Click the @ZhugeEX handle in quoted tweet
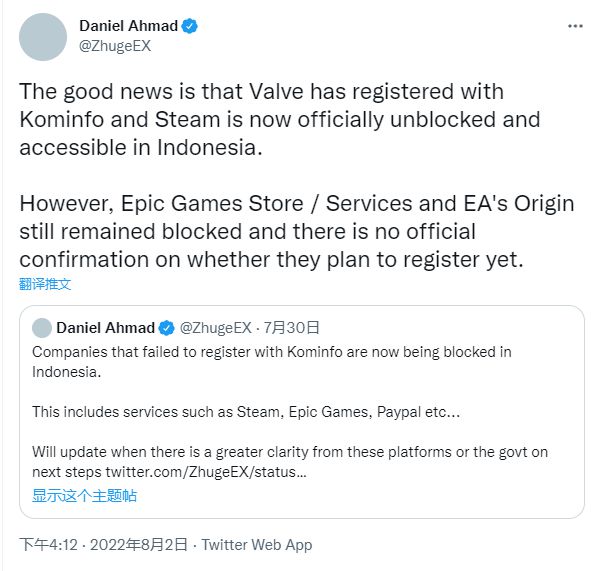 [x=215, y=328]
